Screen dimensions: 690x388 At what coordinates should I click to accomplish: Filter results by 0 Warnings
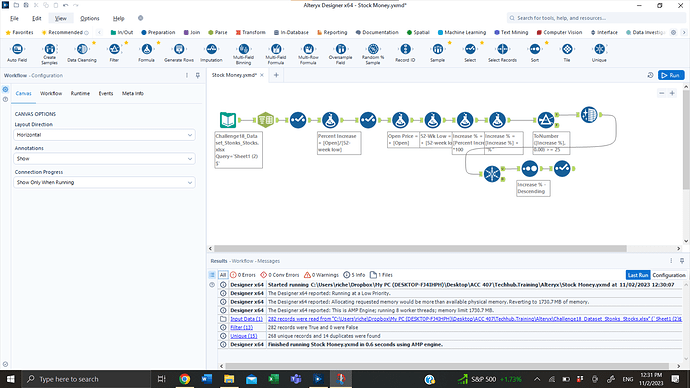pyautogui.click(x=322, y=275)
